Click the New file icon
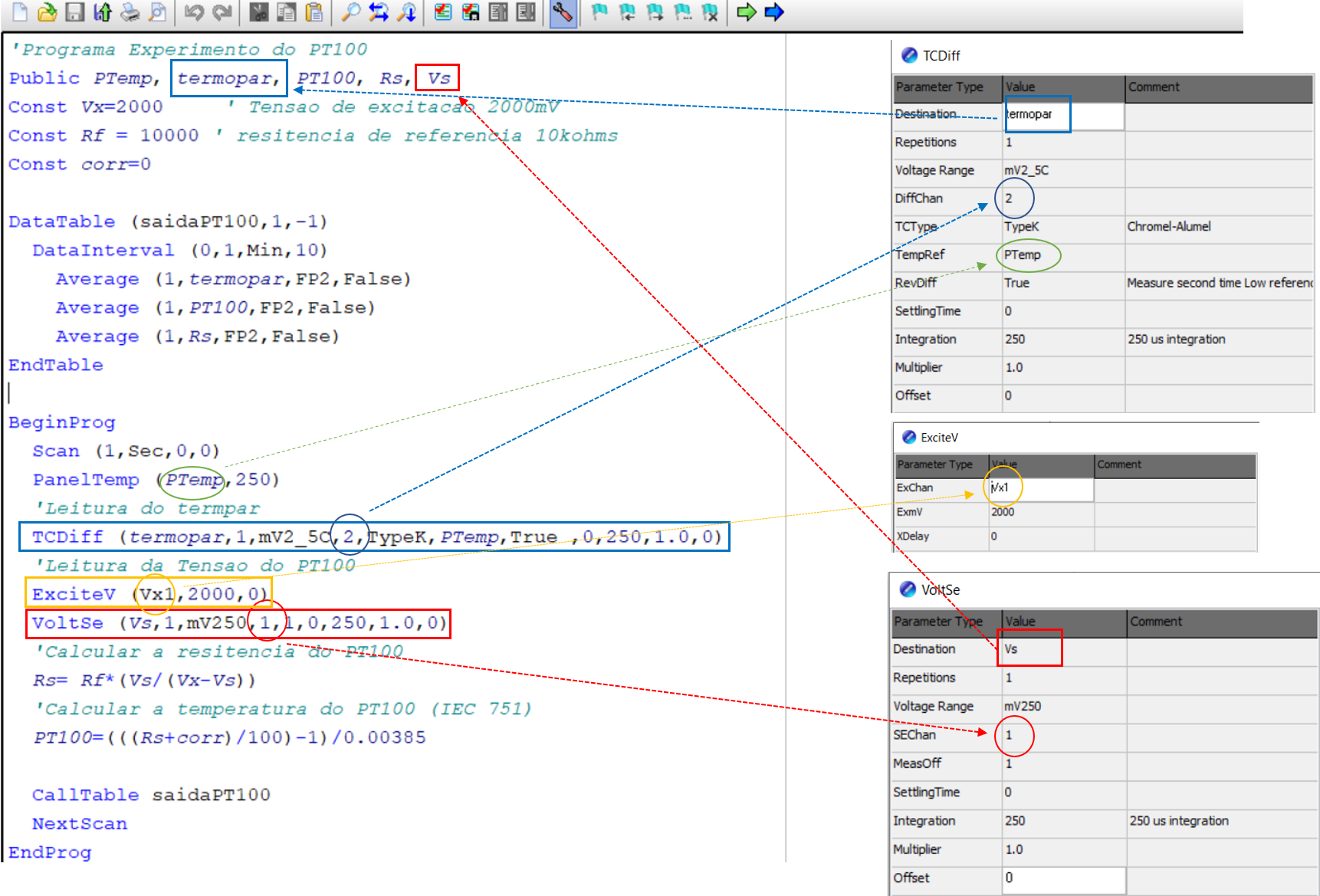This screenshot has width=1320, height=896. (21, 11)
